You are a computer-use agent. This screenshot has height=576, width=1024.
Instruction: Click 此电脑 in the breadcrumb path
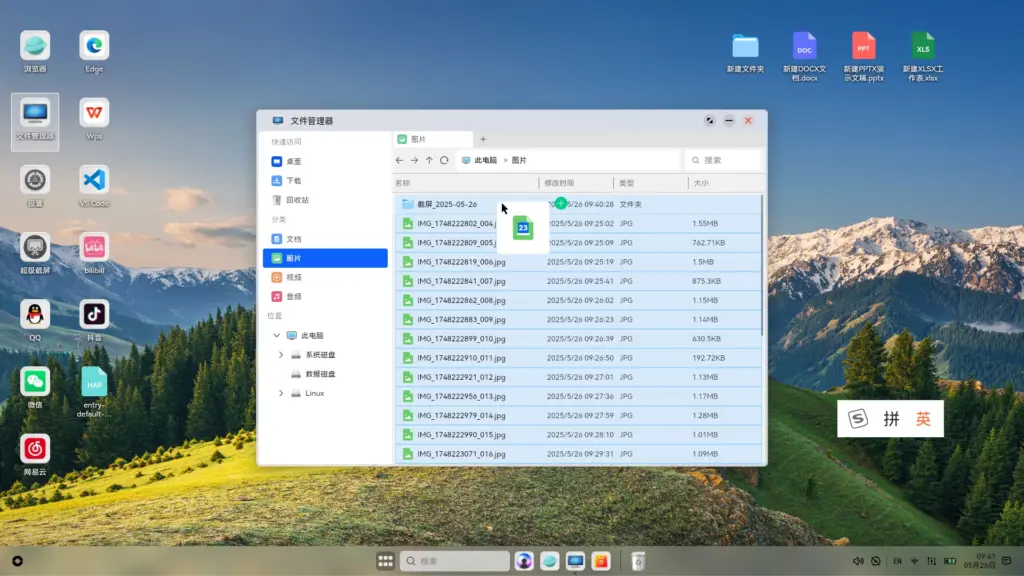click(485, 160)
